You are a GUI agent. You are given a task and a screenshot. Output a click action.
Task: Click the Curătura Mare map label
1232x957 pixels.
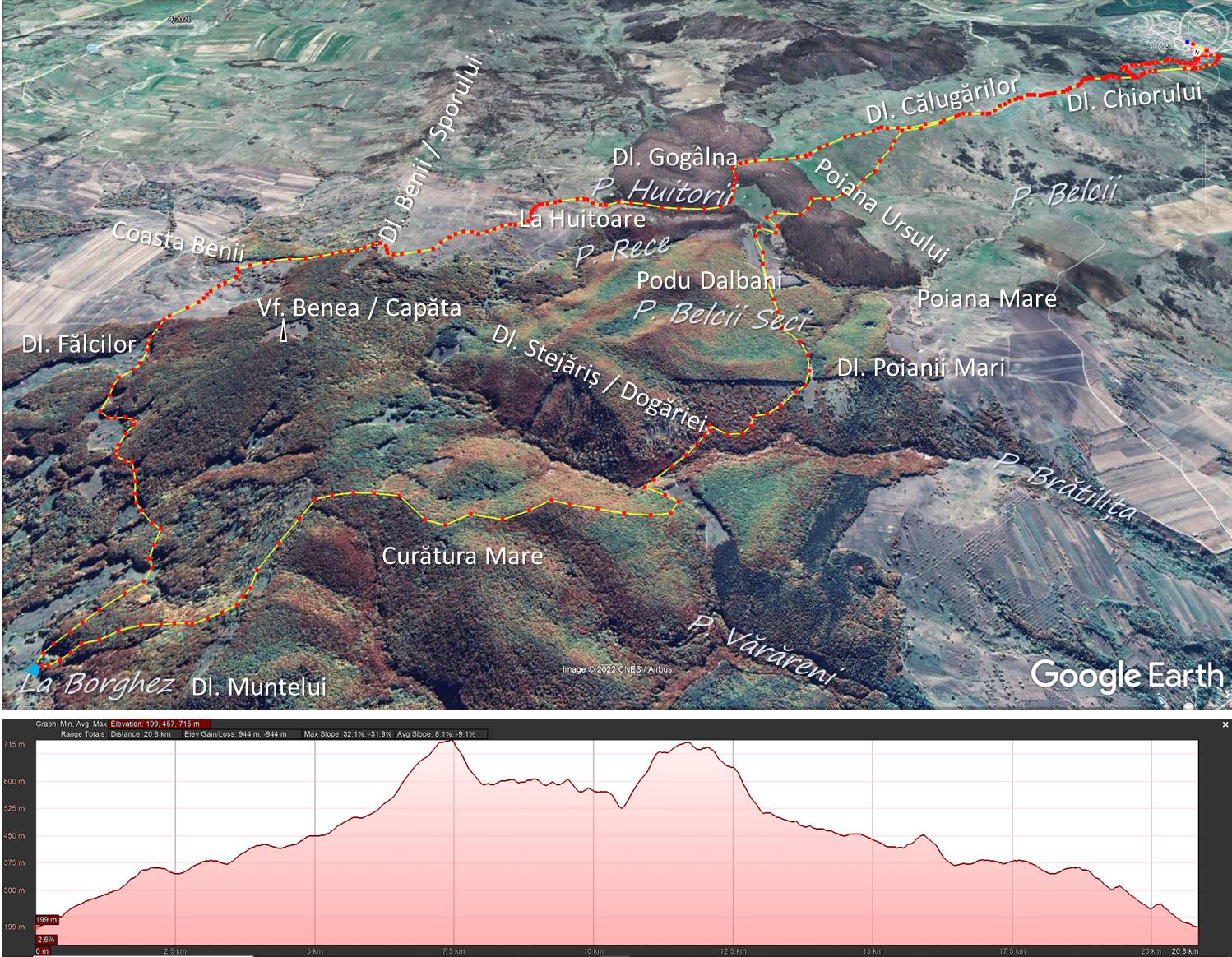point(462,557)
